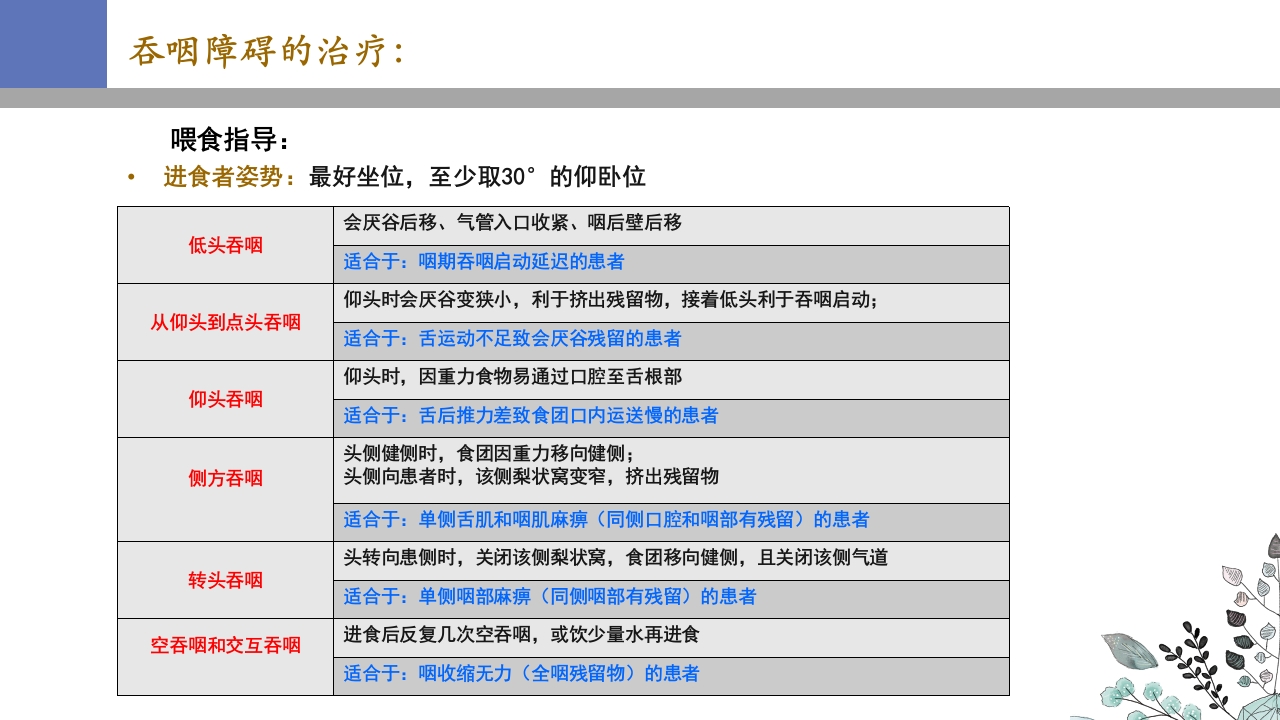Click the cell 从仰头到点头吞咽
This screenshot has width=1280, height=720.
[225, 322]
